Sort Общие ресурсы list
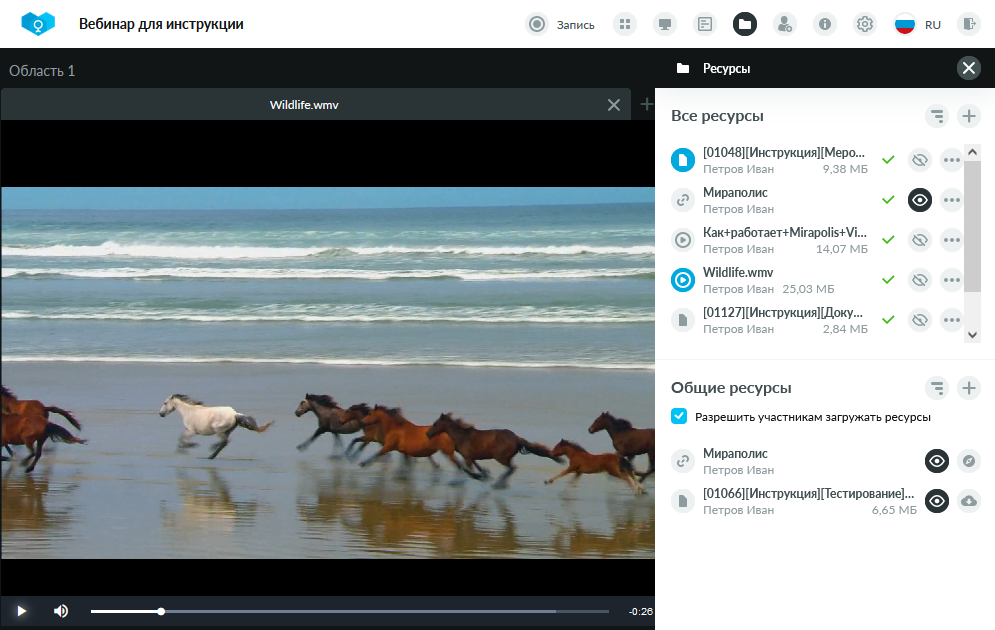Screen dimensions: 995x630 tap(937, 388)
